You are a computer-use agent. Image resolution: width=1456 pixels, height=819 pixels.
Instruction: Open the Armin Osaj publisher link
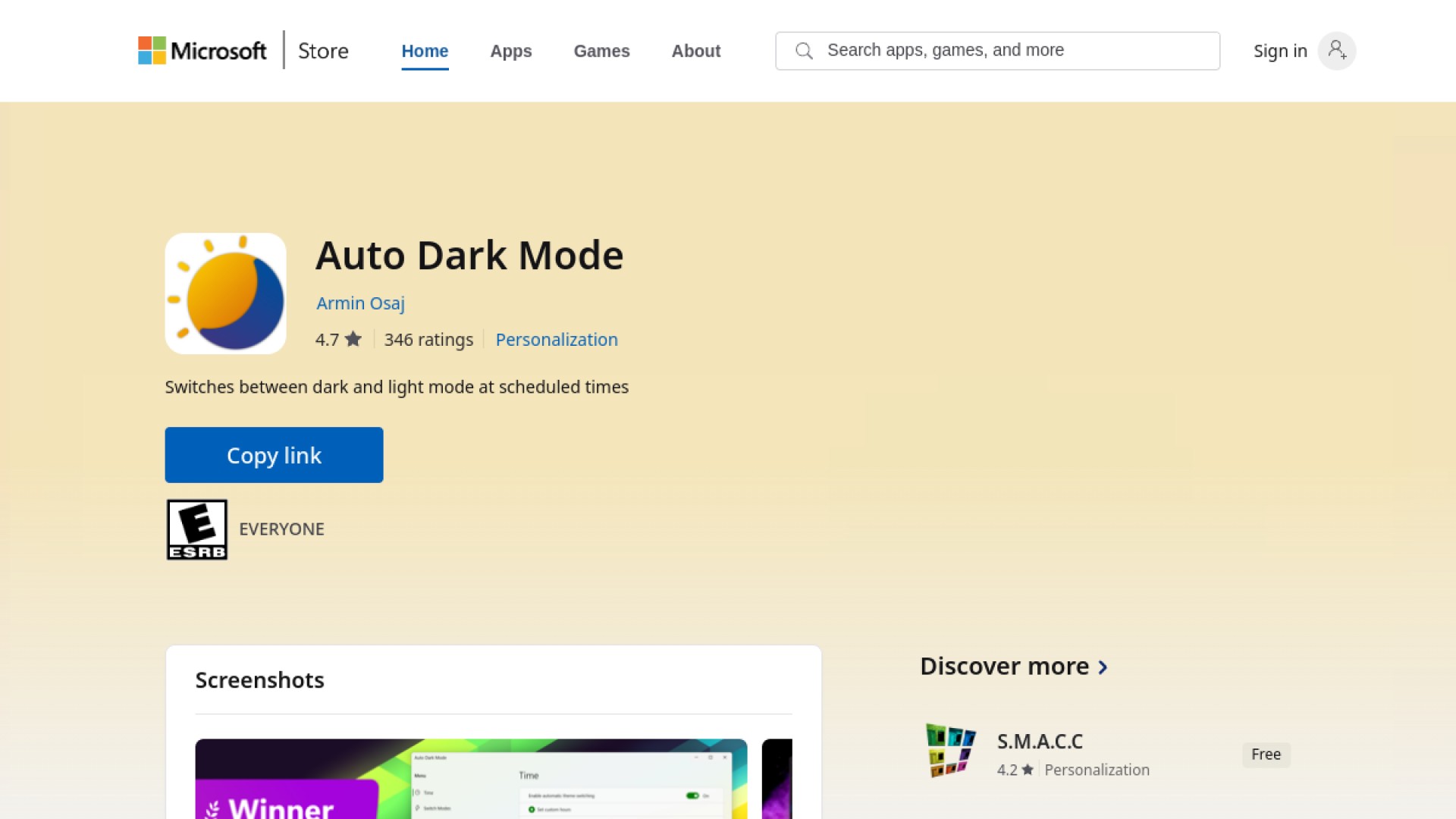click(x=360, y=303)
